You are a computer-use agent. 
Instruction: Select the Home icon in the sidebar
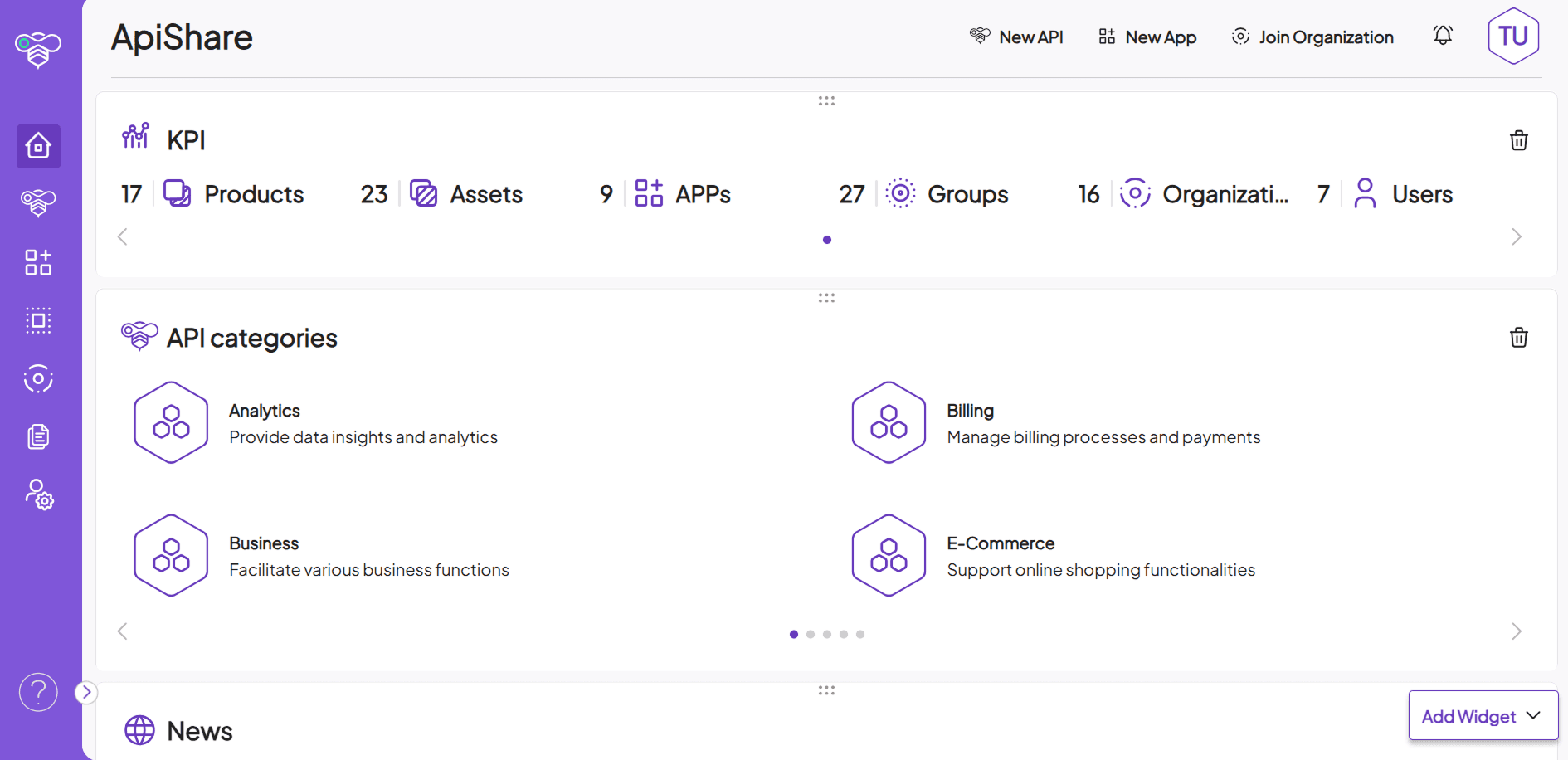tap(38, 147)
